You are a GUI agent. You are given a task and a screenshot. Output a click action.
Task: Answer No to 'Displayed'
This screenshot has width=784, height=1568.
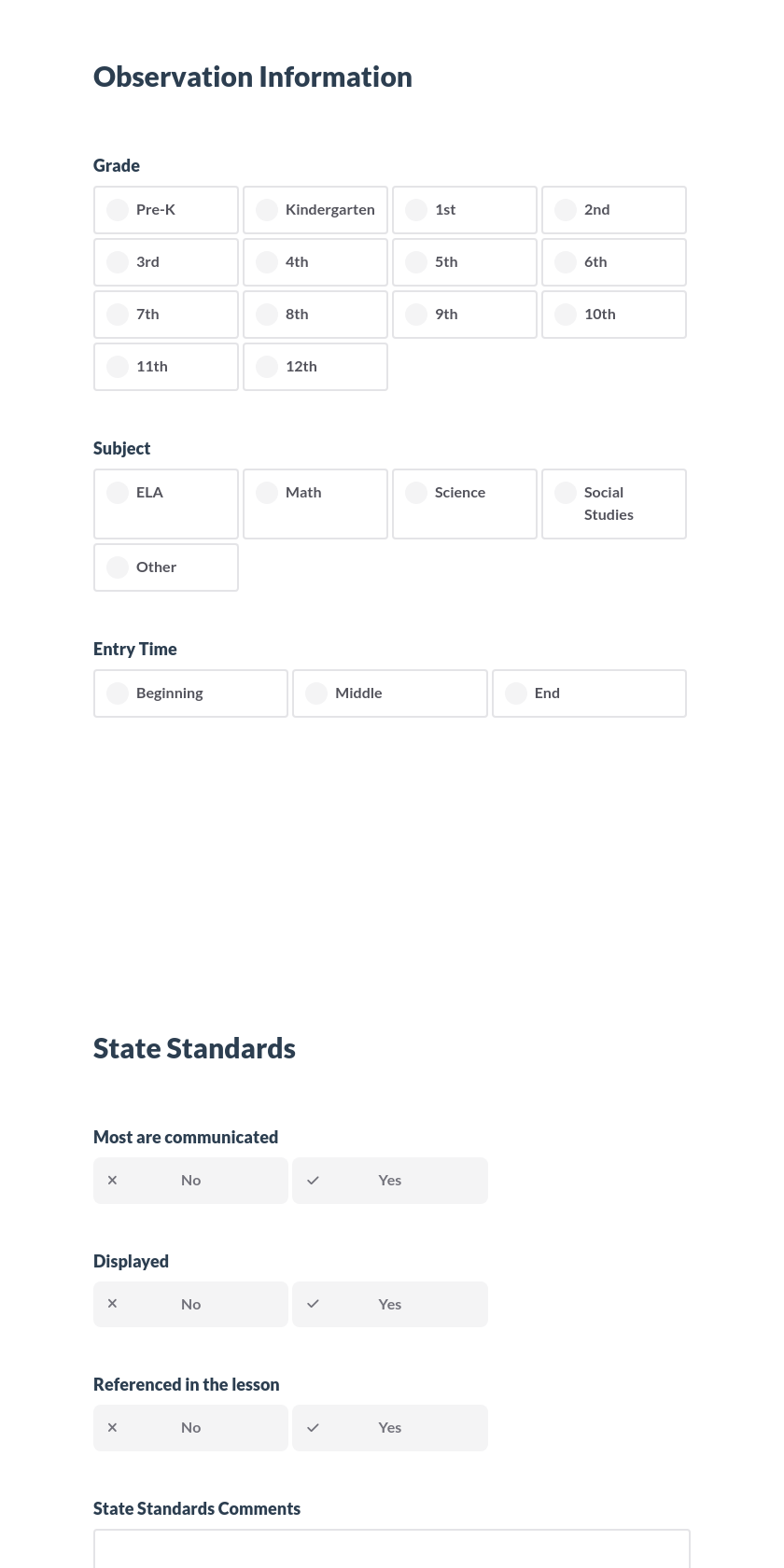[x=190, y=1304]
